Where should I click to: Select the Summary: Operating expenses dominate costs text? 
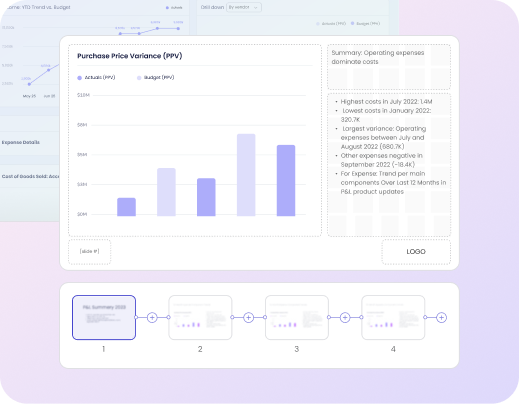click(x=378, y=57)
